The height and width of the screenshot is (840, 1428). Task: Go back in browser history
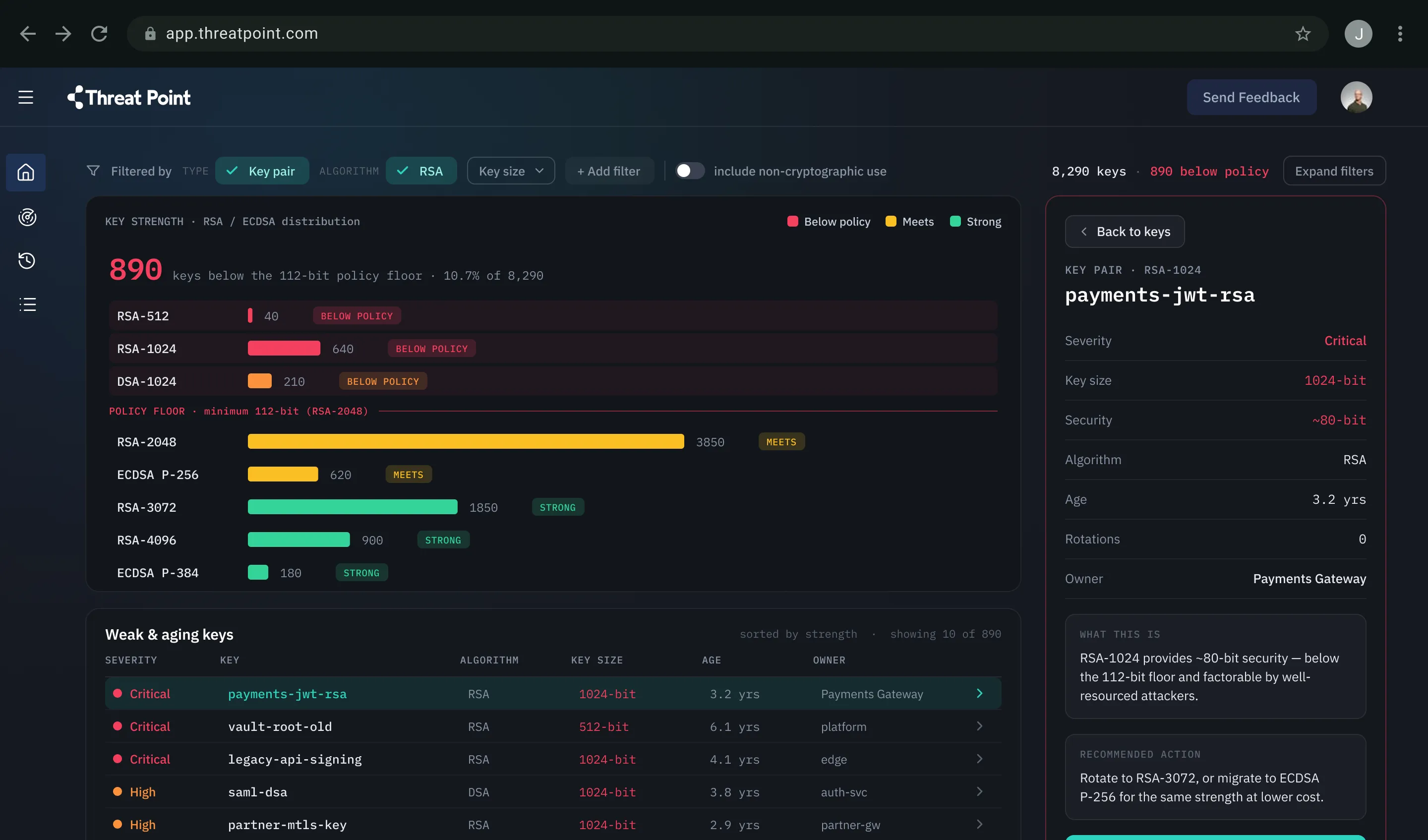click(28, 33)
